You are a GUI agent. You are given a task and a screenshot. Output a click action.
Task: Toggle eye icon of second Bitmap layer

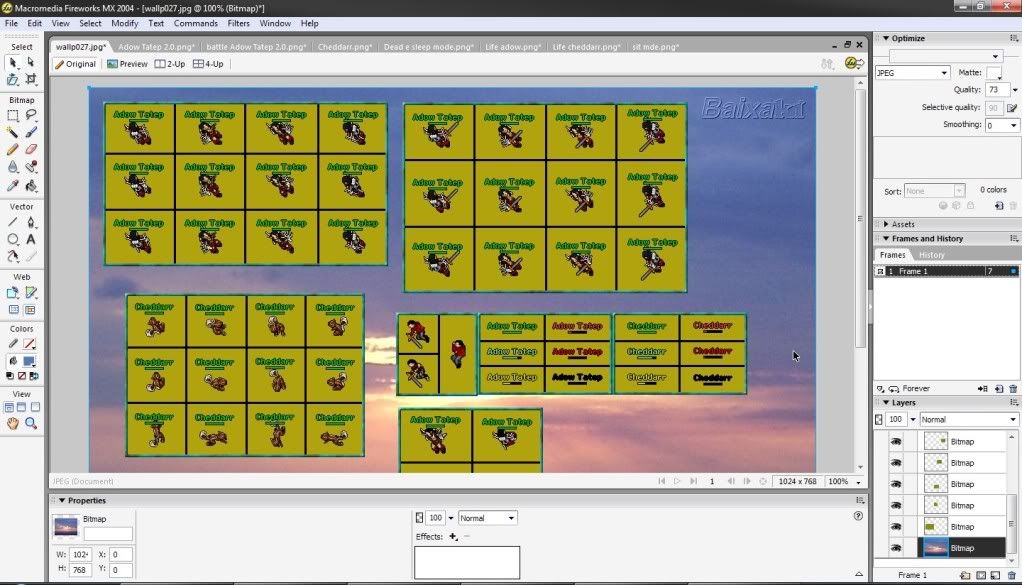[x=896, y=462]
